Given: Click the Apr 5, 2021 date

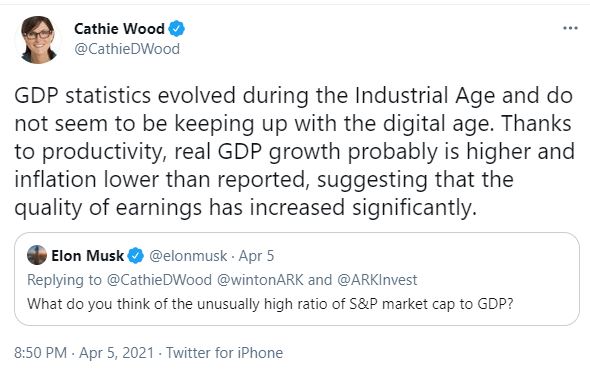Looking at the screenshot, I should (116, 353).
